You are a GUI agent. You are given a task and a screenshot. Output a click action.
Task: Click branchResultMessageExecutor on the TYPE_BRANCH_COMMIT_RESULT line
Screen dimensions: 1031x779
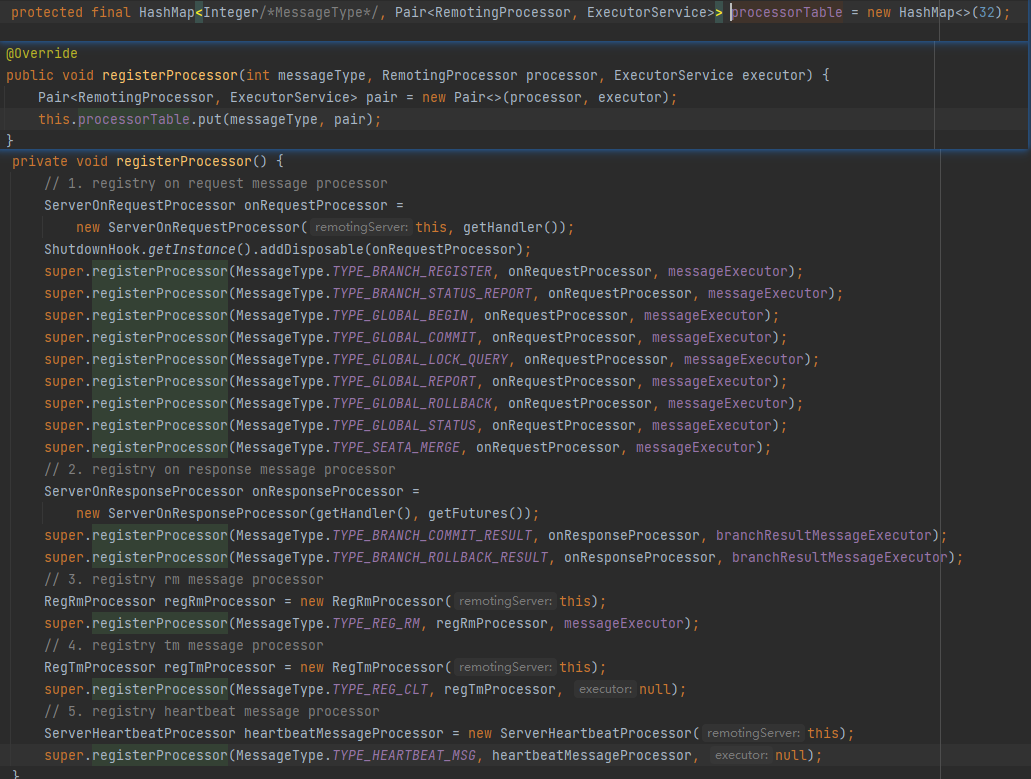(x=824, y=536)
